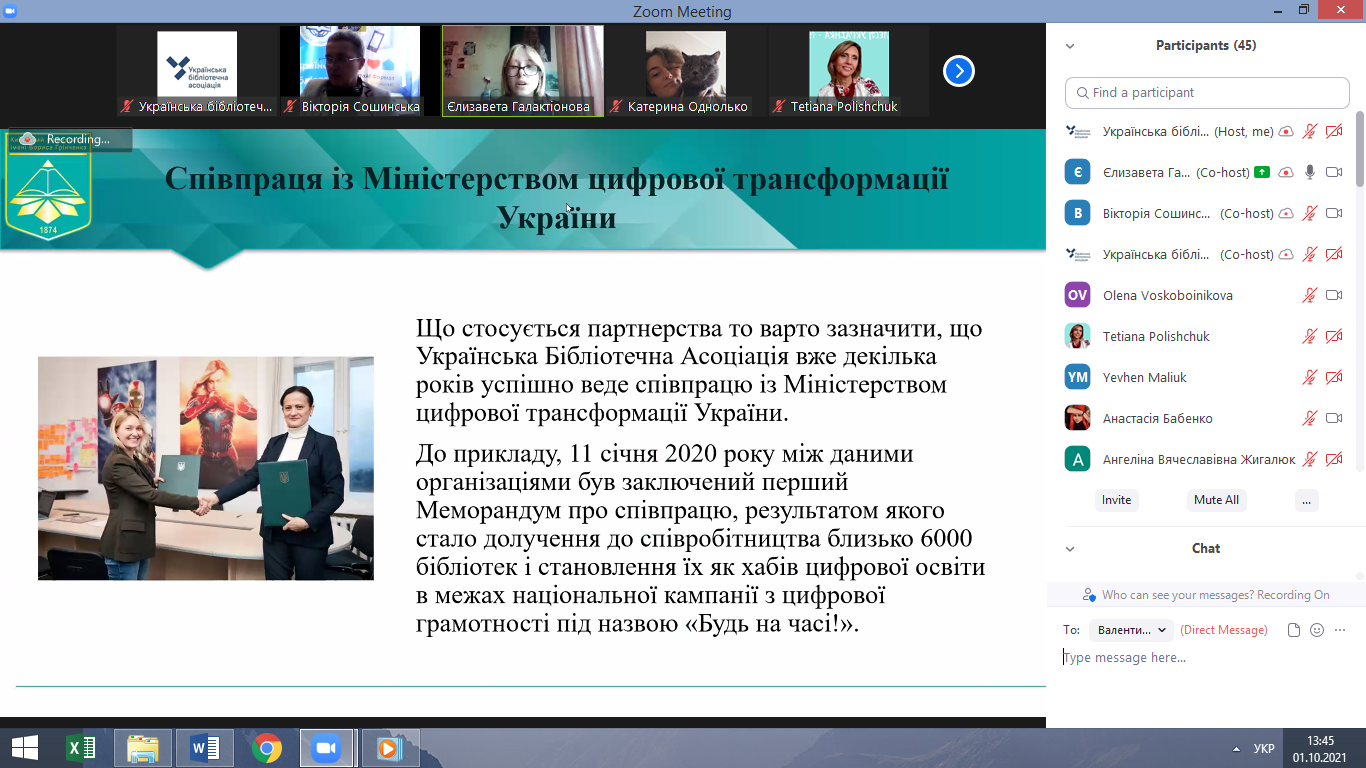Open Google Chrome from the taskbar
This screenshot has height=768, width=1366.
(x=266, y=748)
